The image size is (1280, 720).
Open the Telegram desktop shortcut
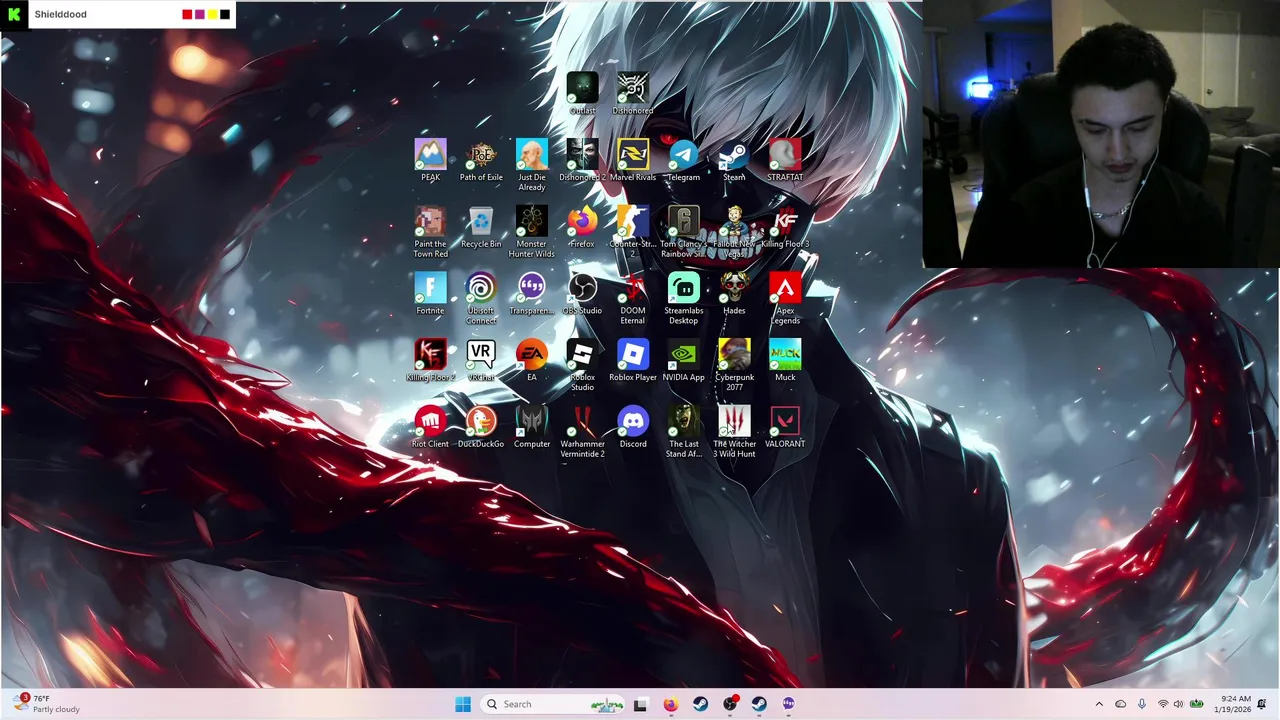pyautogui.click(x=684, y=160)
